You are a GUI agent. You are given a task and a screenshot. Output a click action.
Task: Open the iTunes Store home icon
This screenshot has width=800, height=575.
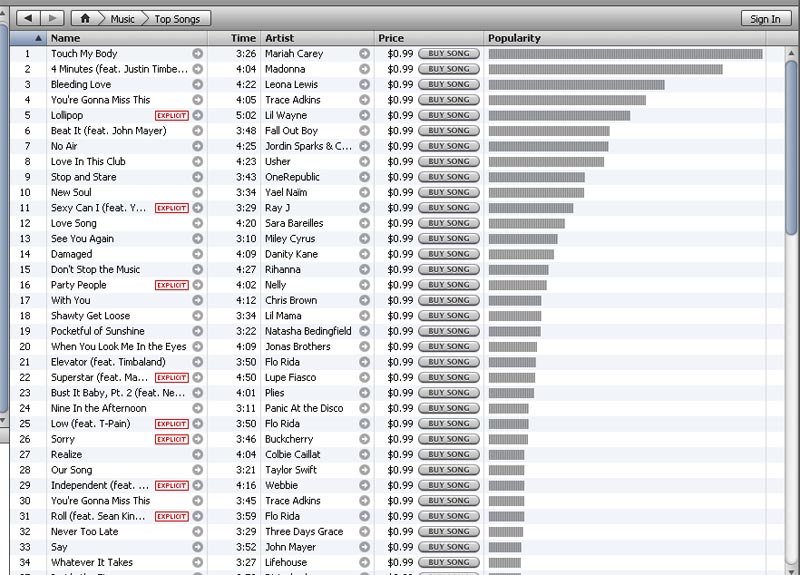tap(85, 18)
